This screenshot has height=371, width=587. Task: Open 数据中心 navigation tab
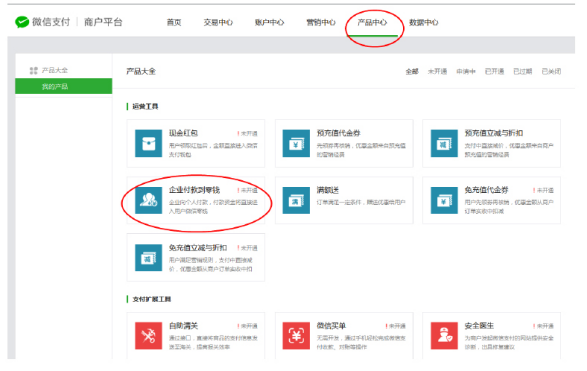click(424, 22)
